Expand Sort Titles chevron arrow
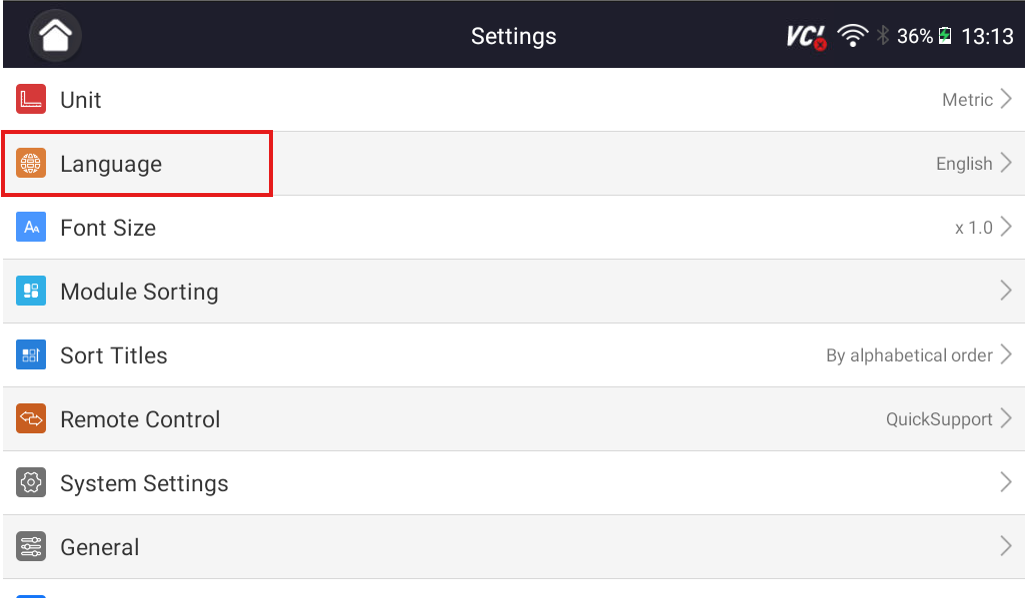 point(1006,356)
